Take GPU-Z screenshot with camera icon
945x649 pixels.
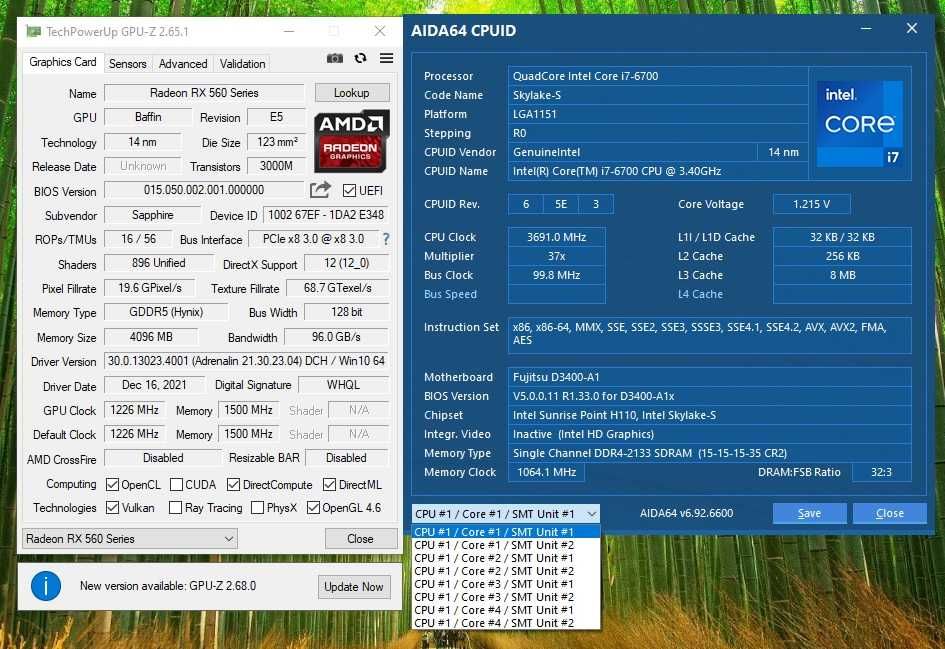tap(334, 58)
